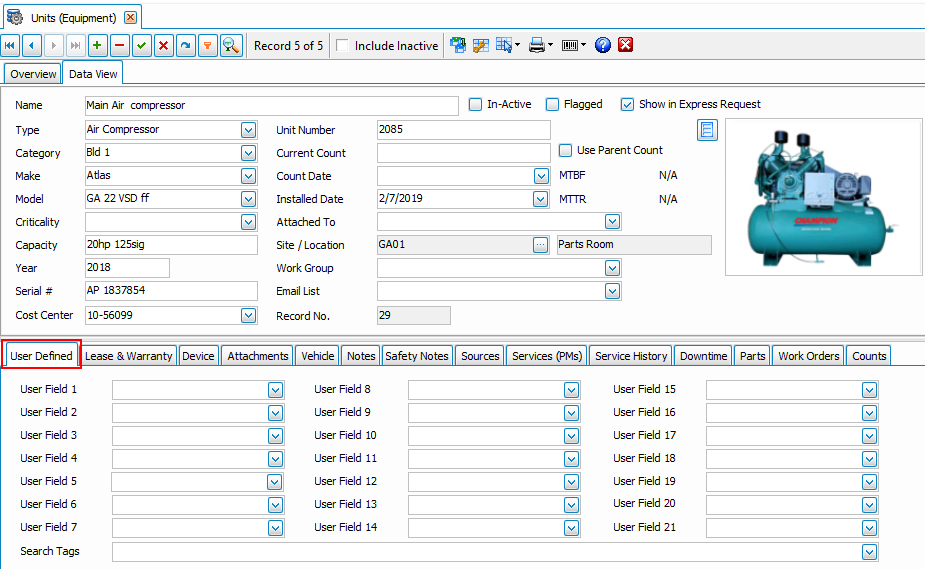Expand the User Field 1 dropdown
This screenshot has width=931, height=575.
[x=275, y=390]
